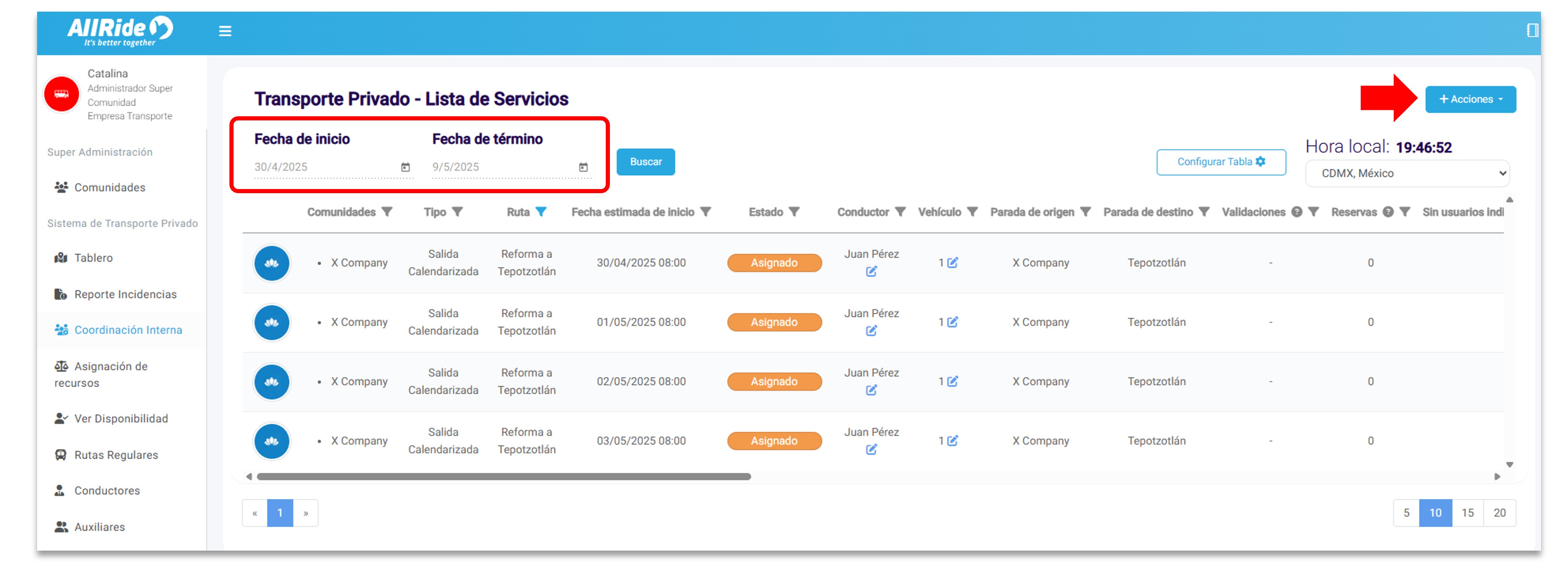
Task: Click the Reservas help question mark
Action: point(1388,212)
